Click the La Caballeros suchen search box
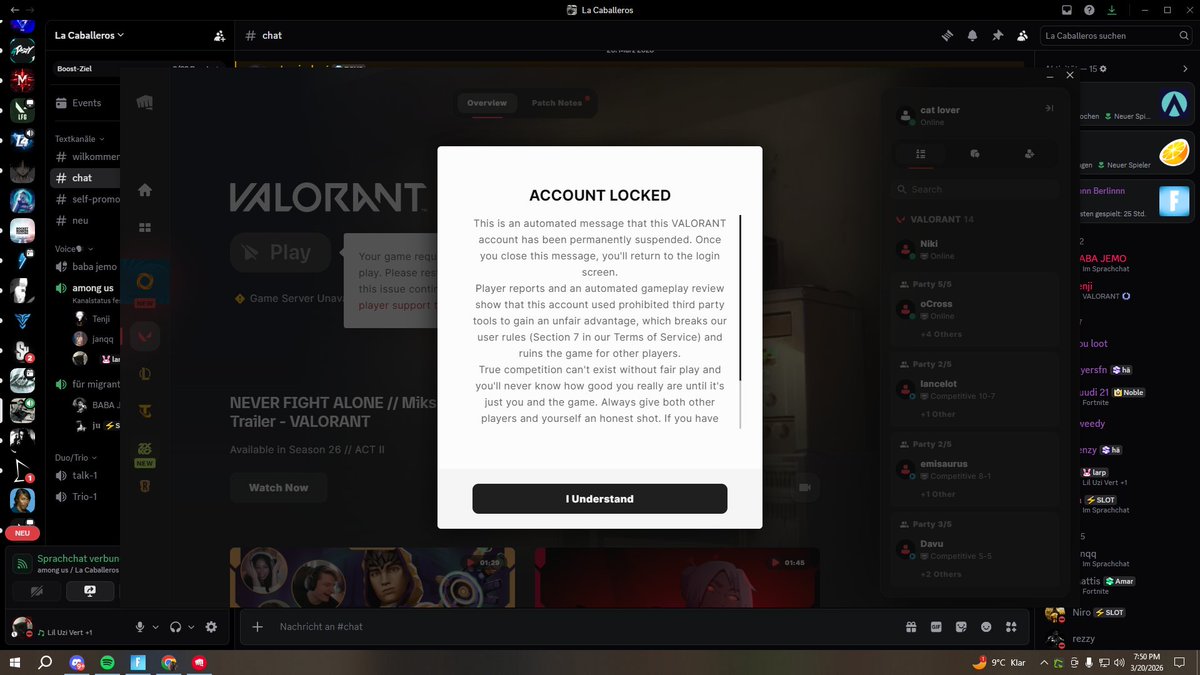Viewport: 1200px width, 675px height. 1117,35
